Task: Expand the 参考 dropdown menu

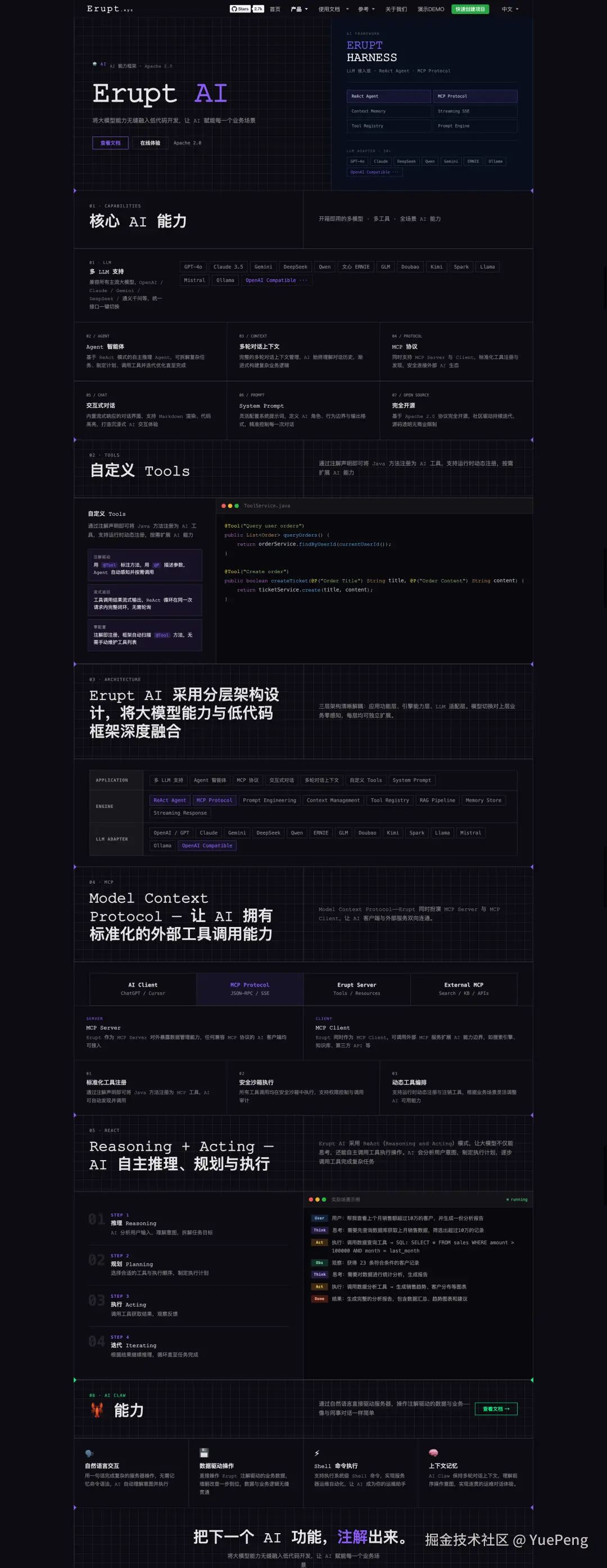Action: [366, 9]
